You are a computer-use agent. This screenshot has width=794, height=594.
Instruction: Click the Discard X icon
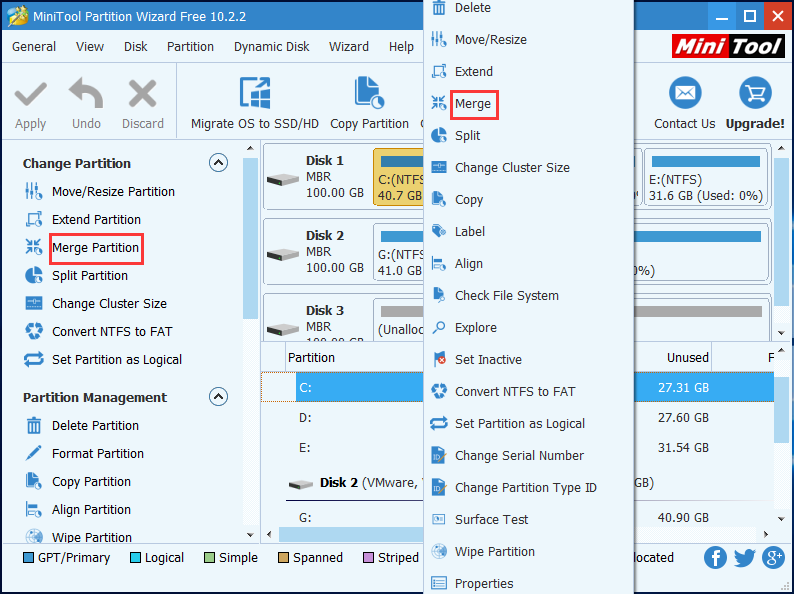pyautogui.click(x=142, y=94)
